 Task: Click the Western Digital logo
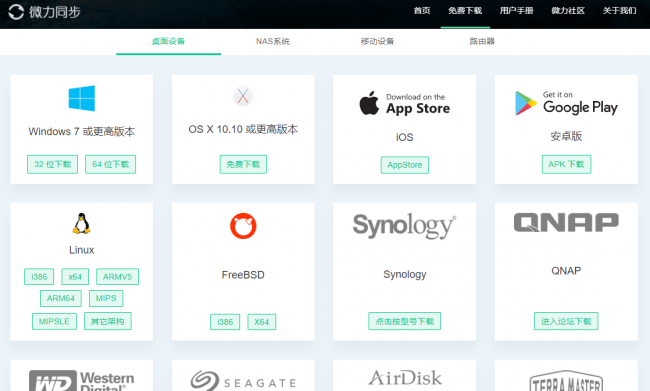[x=82, y=381]
